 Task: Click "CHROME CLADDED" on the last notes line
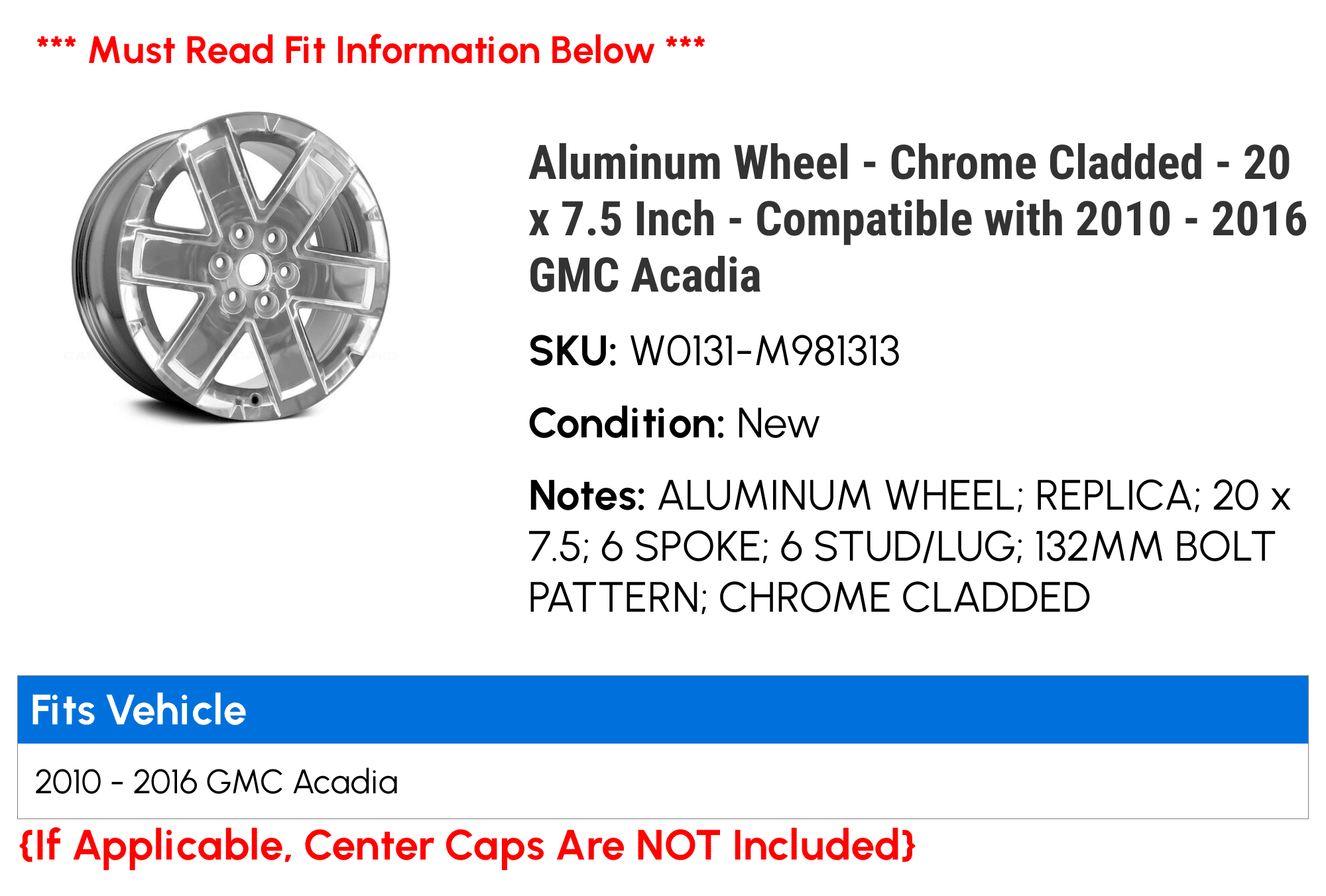(904, 598)
